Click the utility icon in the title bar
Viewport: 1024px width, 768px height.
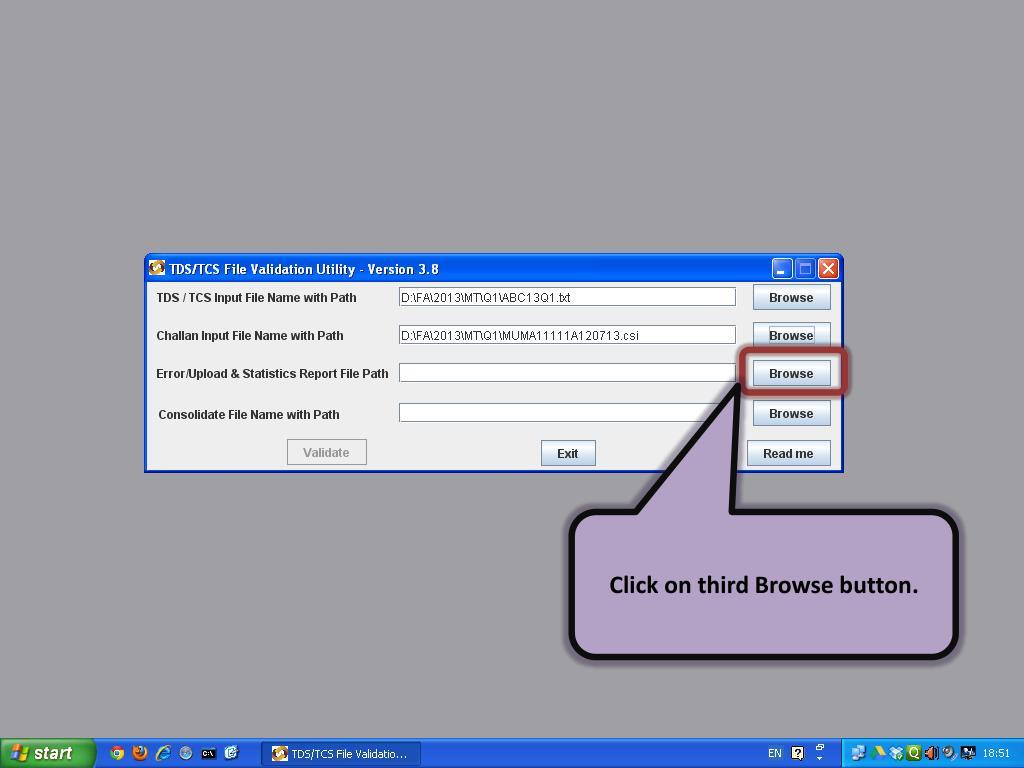pyautogui.click(x=157, y=268)
